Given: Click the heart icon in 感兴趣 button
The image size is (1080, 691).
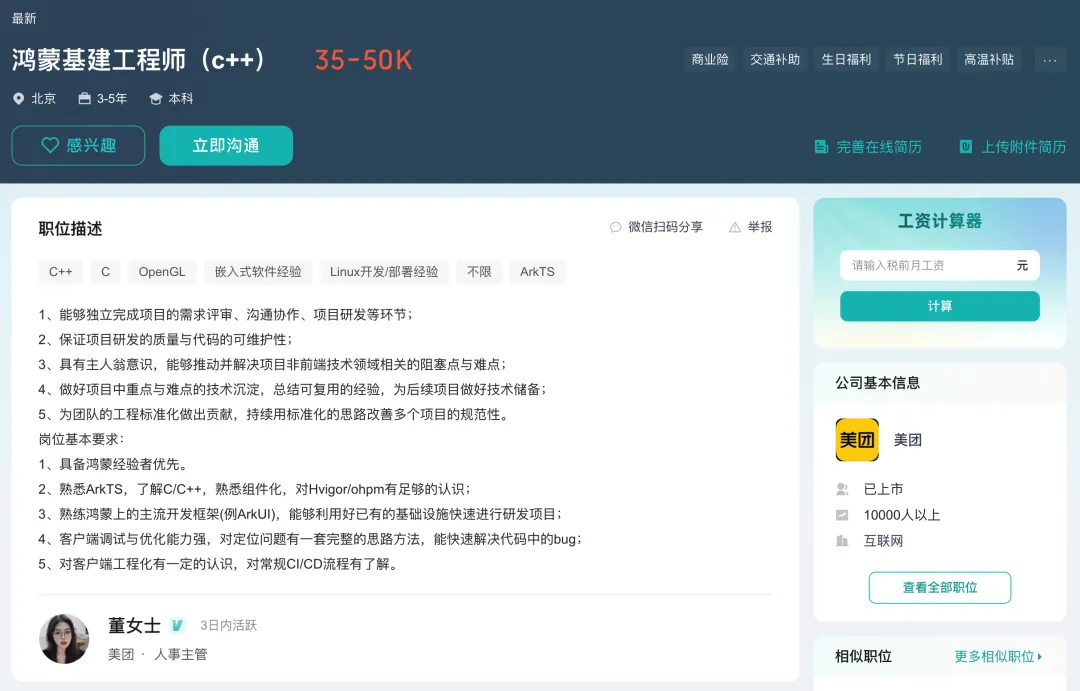Looking at the screenshot, I should pos(50,145).
